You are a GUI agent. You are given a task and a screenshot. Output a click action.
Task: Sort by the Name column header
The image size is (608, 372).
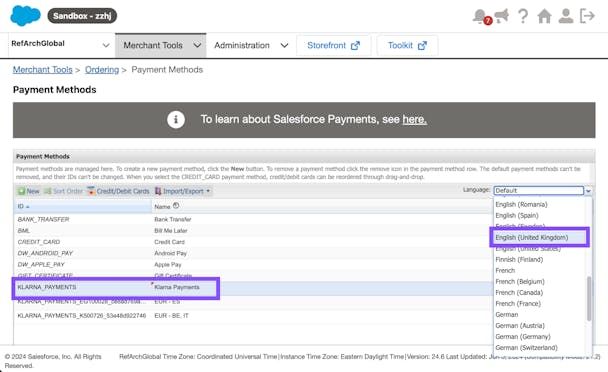[162, 207]
